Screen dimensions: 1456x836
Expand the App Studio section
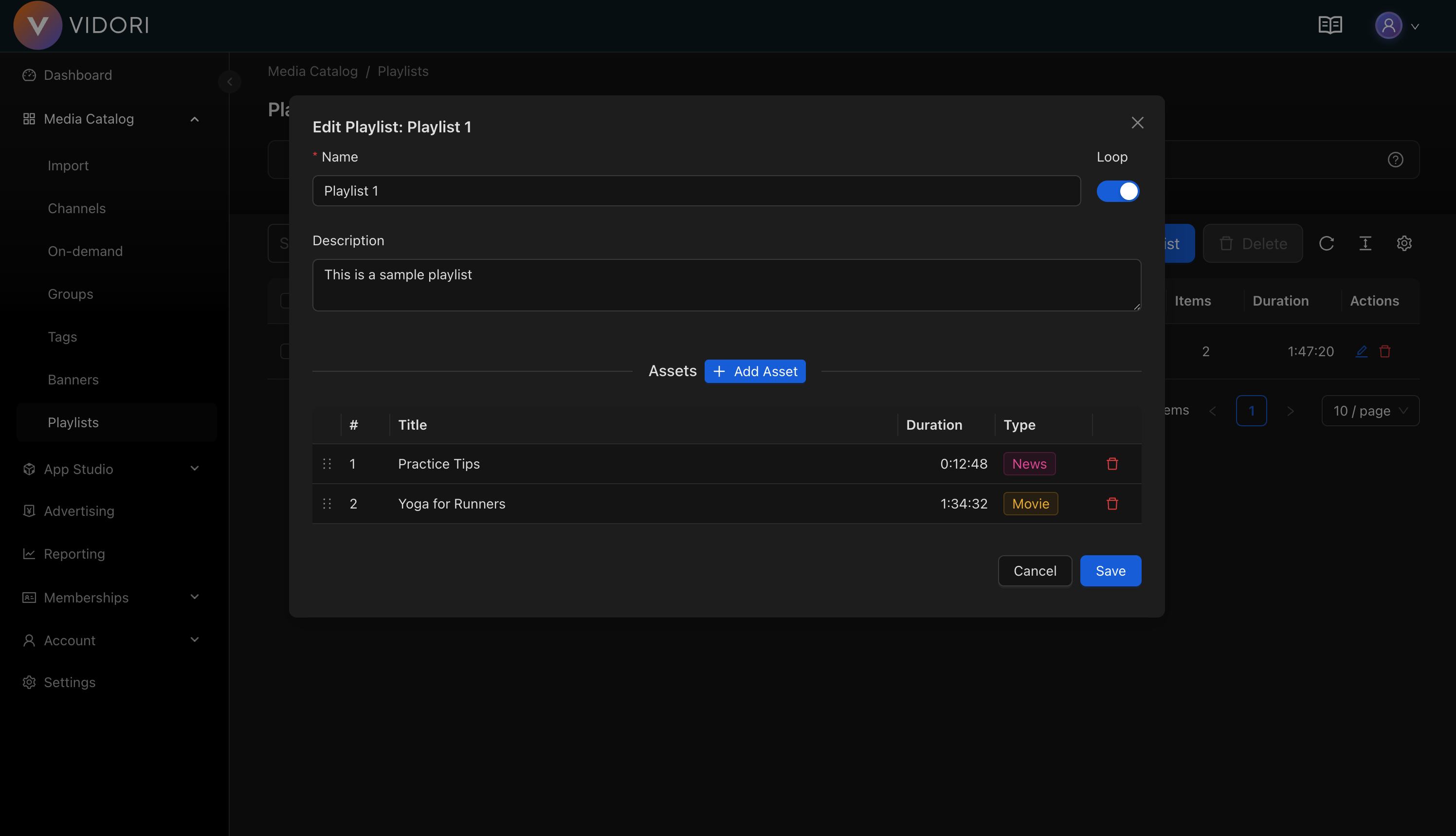pos(194,469)
